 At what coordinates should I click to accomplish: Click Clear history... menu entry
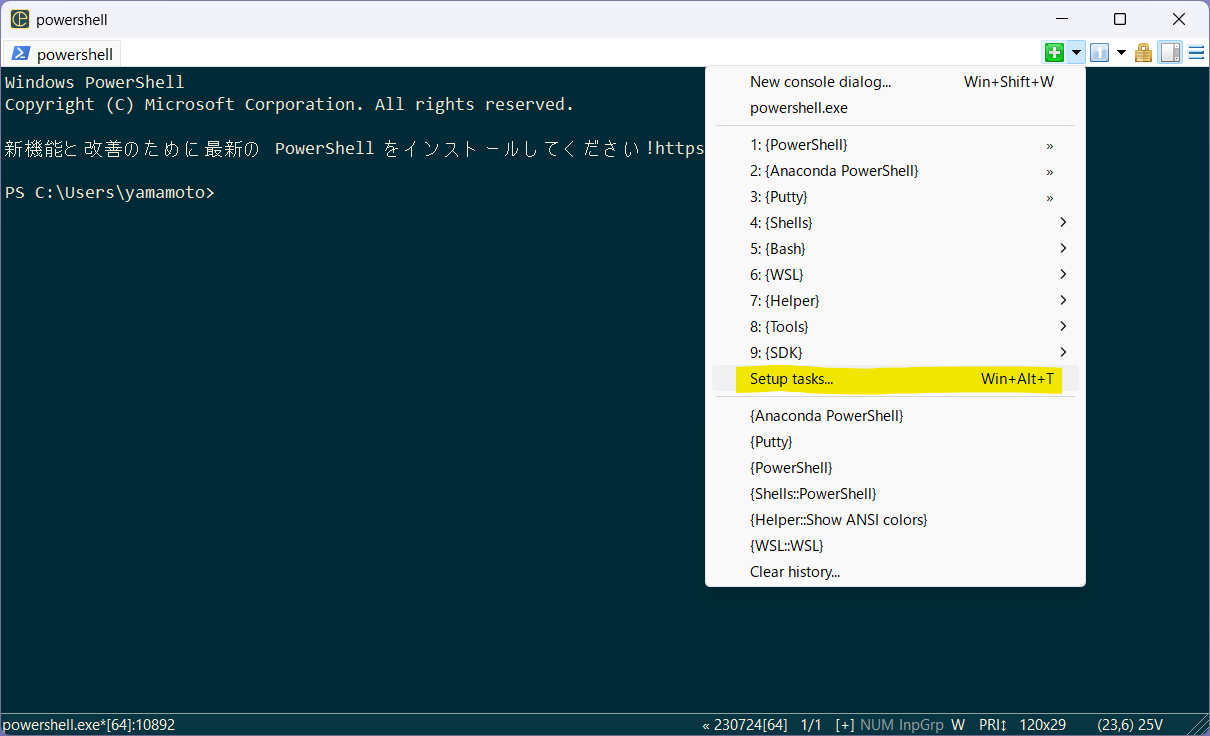895,572
